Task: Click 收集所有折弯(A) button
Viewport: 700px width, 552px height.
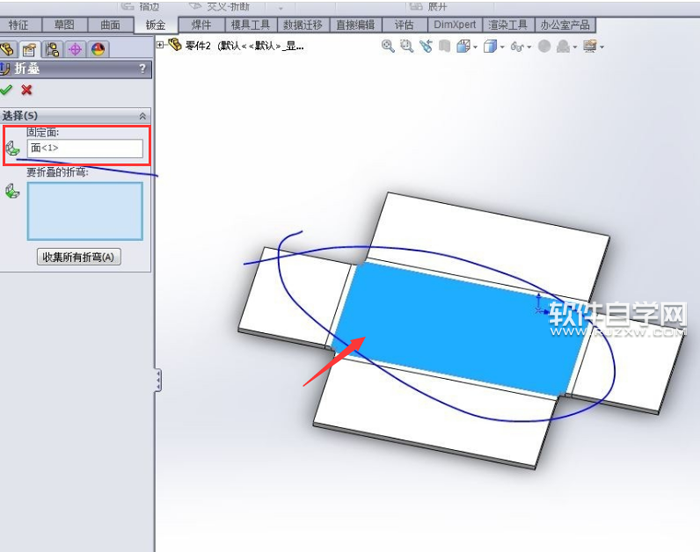Action: click(x=79, y=257)
